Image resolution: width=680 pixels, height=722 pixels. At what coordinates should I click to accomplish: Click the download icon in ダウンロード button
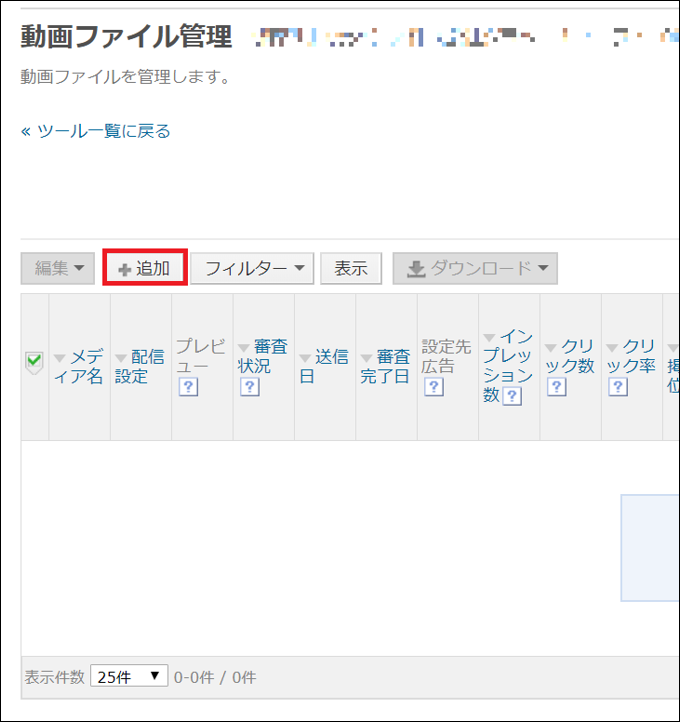[416, 269]
